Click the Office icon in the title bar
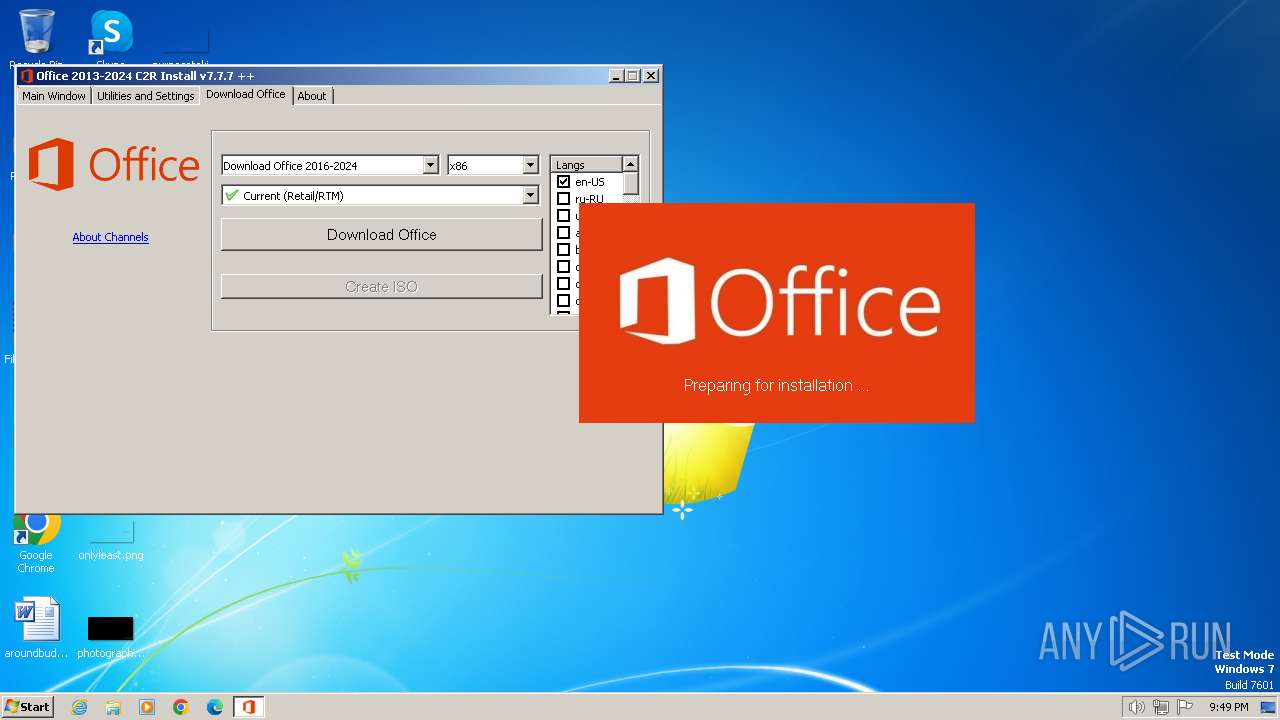 pos(26,76)
